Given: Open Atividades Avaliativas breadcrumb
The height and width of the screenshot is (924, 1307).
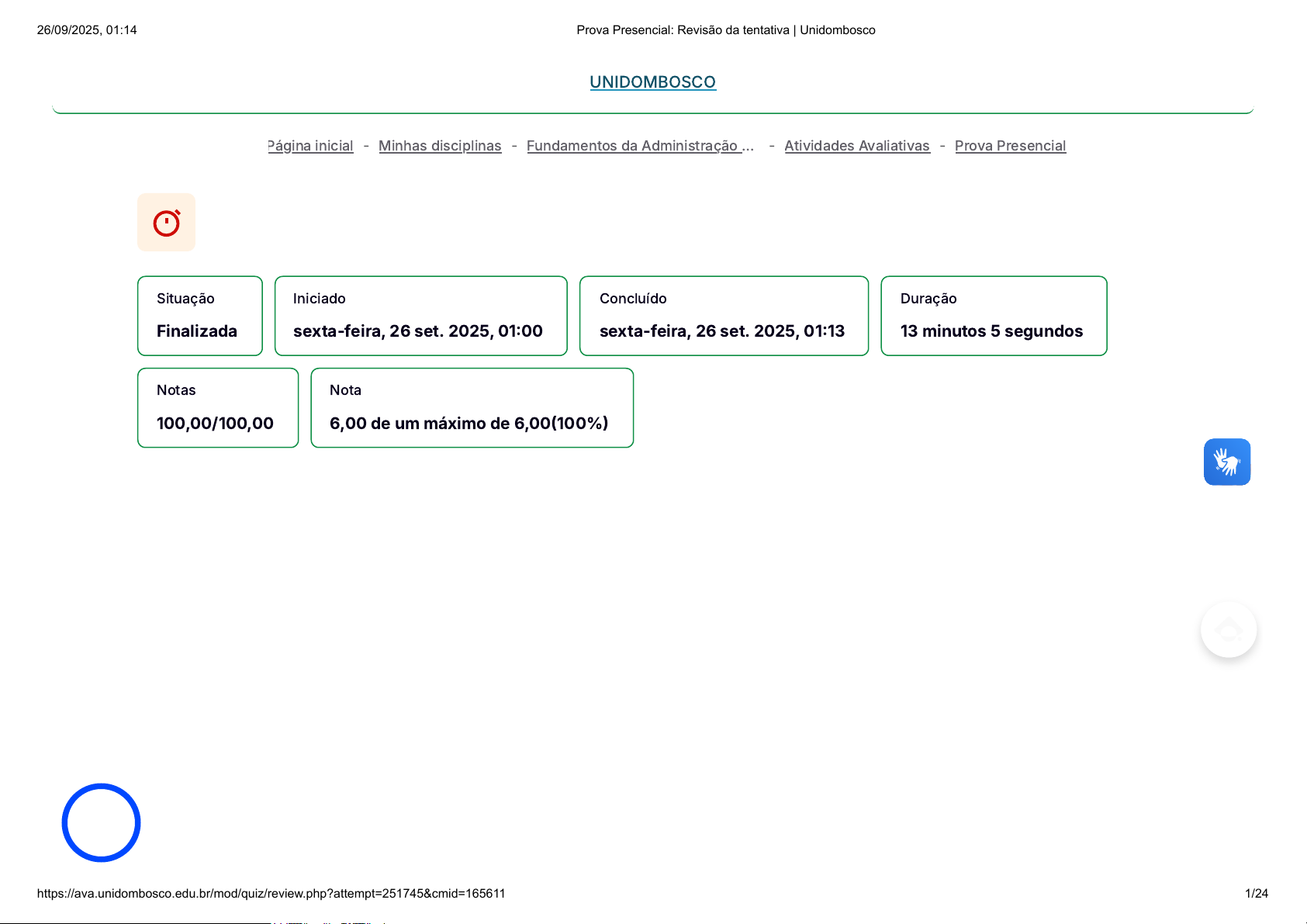Looking at the screenshot, I should click(856, 146).
